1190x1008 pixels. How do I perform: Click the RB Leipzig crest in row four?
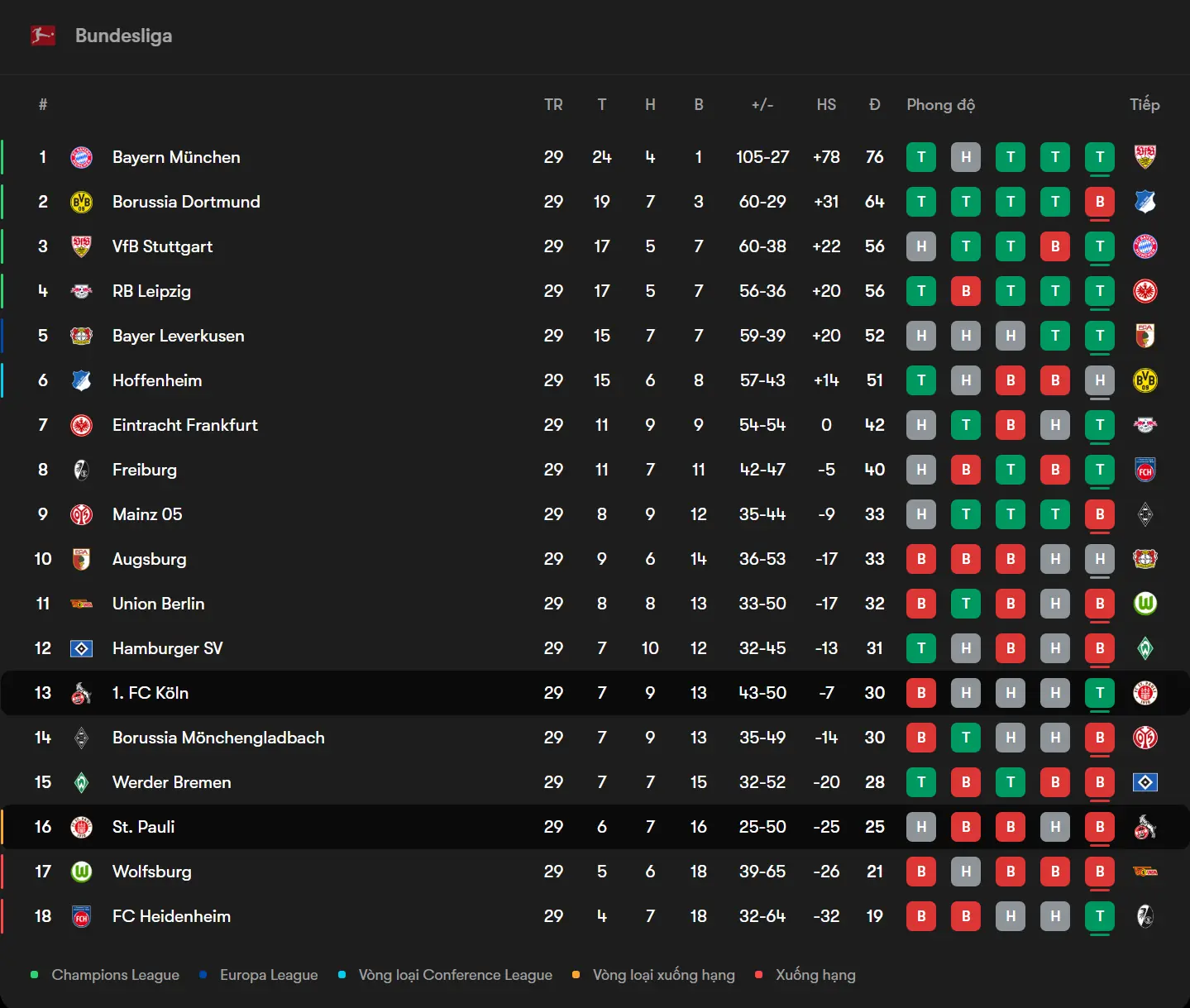tap(81, 291)
